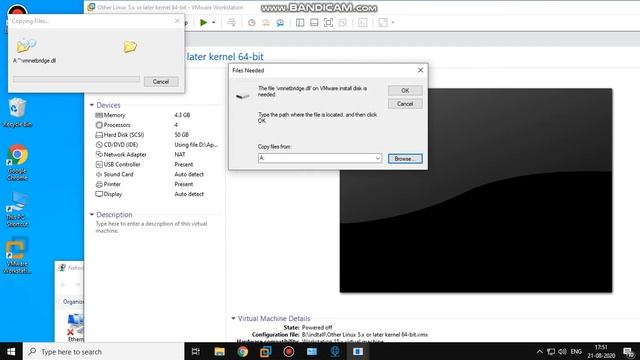Open the Action Center notifications icon

[x=629, y=351]
